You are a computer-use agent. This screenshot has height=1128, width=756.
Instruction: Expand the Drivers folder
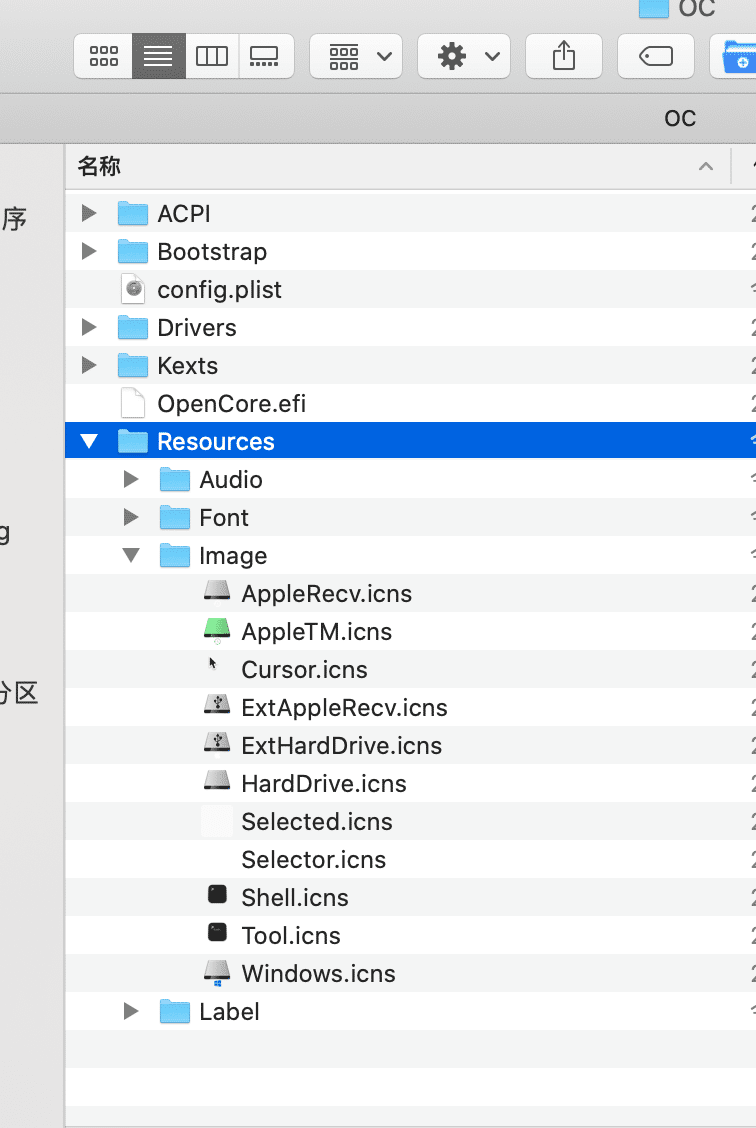click(x=89, y=327)
